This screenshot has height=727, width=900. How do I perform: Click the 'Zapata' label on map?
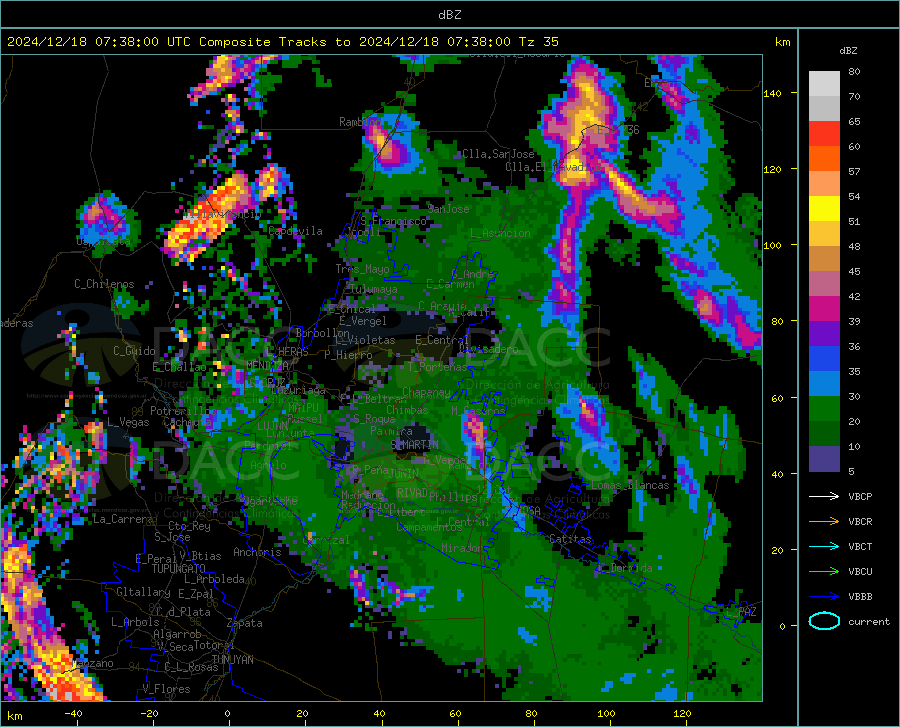pyautogui.click(x=245, y=623)
